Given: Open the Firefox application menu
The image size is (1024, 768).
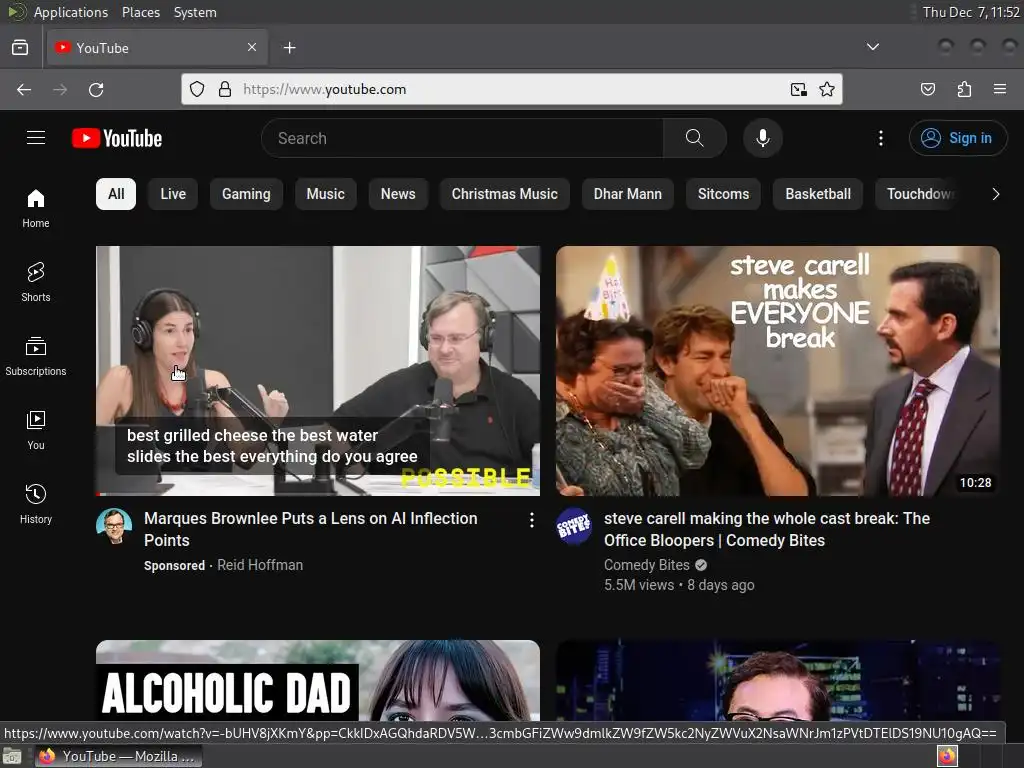Looking at the screenshot, I should [x=1000, y=89].
